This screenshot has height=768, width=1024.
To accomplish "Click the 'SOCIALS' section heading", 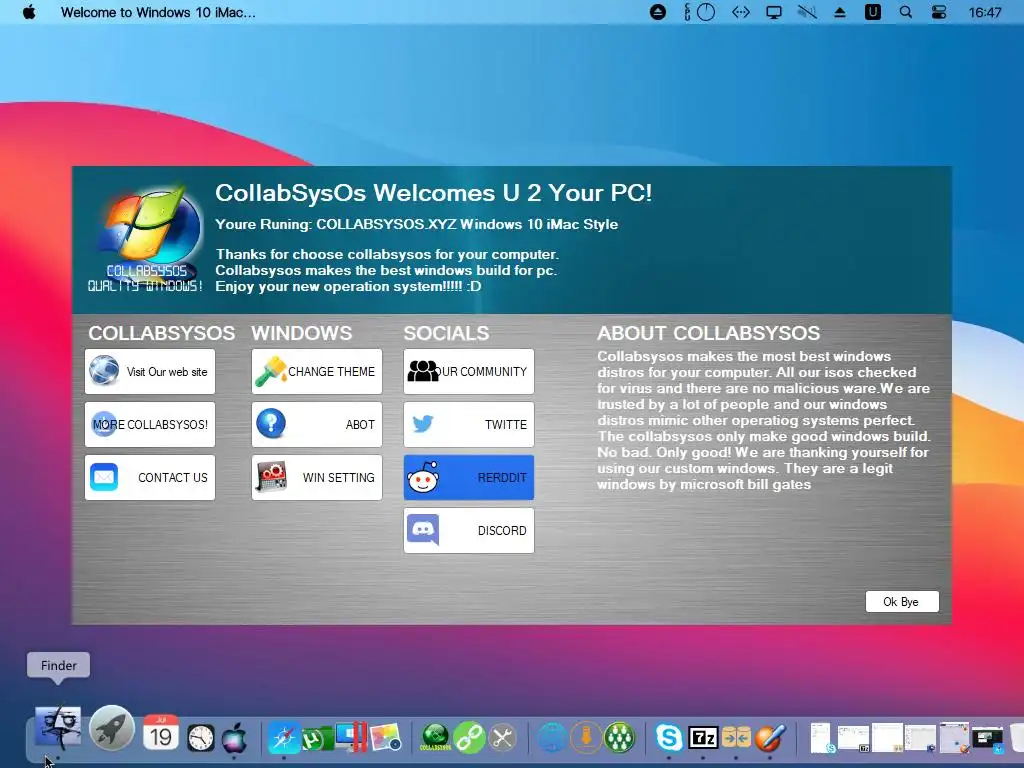I will pyautogui.click(x=446, y=333).
